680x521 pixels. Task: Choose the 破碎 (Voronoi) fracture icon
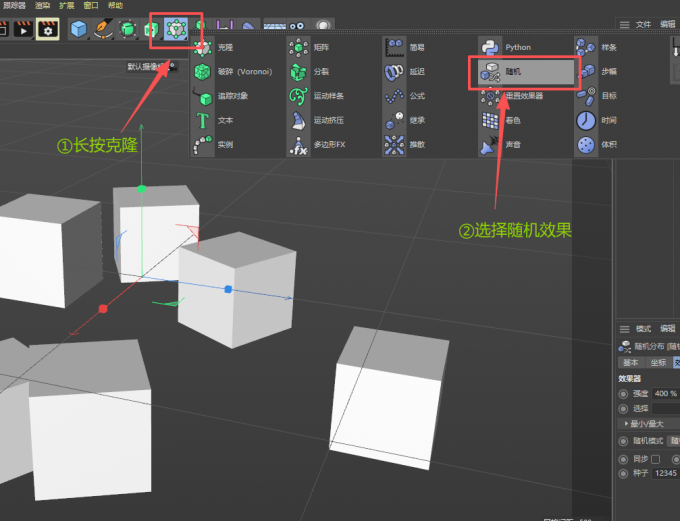coord(203,72)
